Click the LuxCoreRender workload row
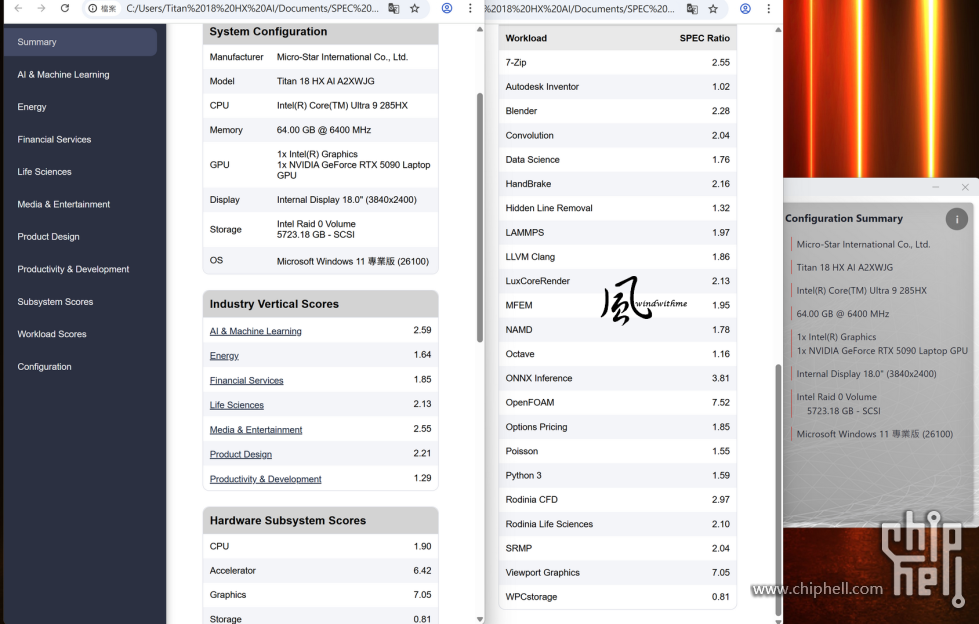This screenshot has height=624, width=979. tap(617, 281)
